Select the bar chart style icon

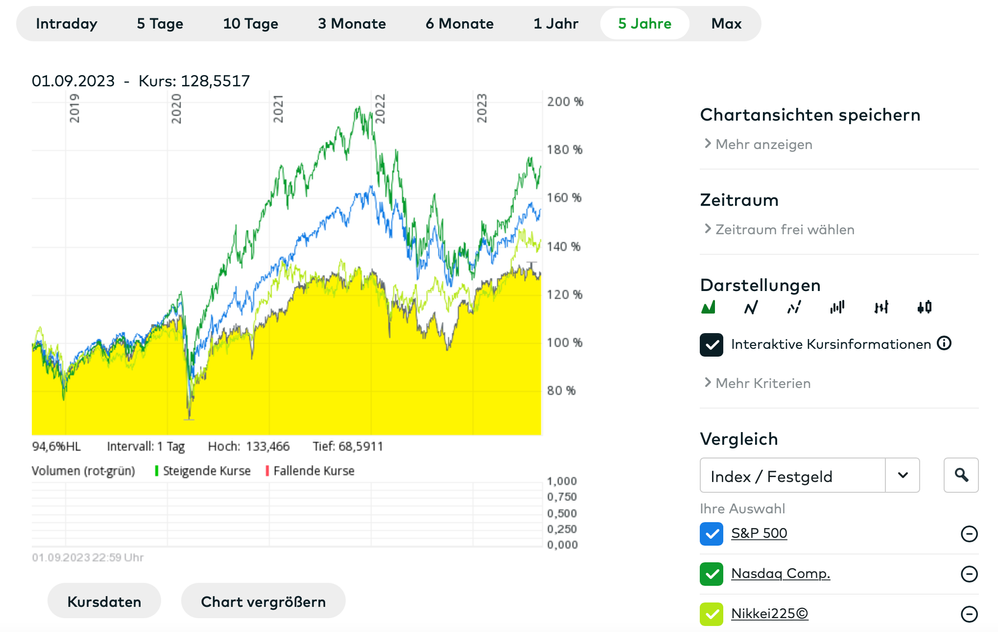tap(837, 308)
